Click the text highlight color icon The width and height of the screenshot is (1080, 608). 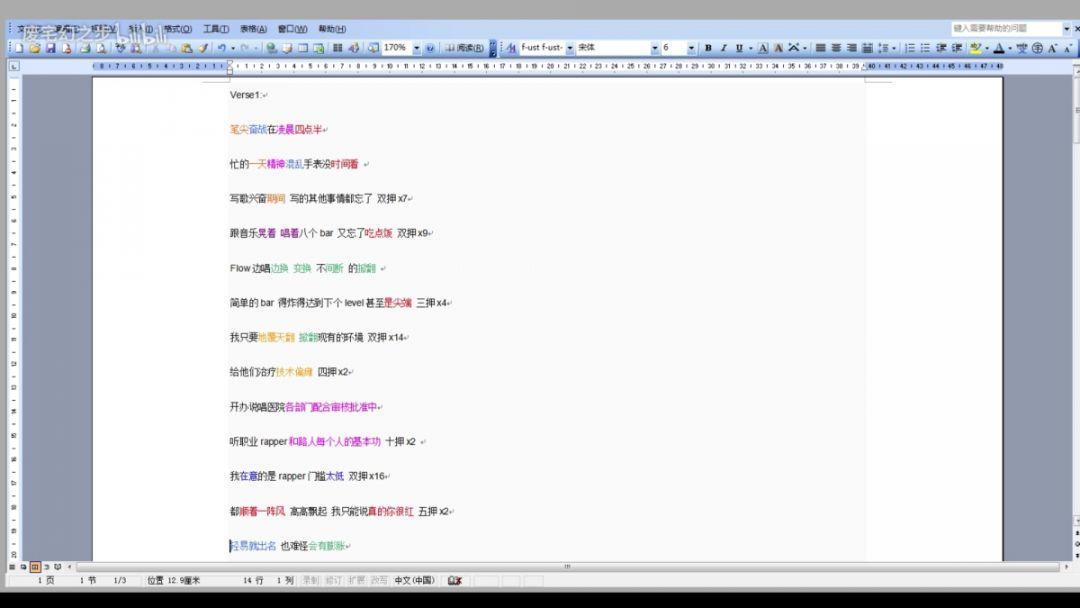coord(975,48)
